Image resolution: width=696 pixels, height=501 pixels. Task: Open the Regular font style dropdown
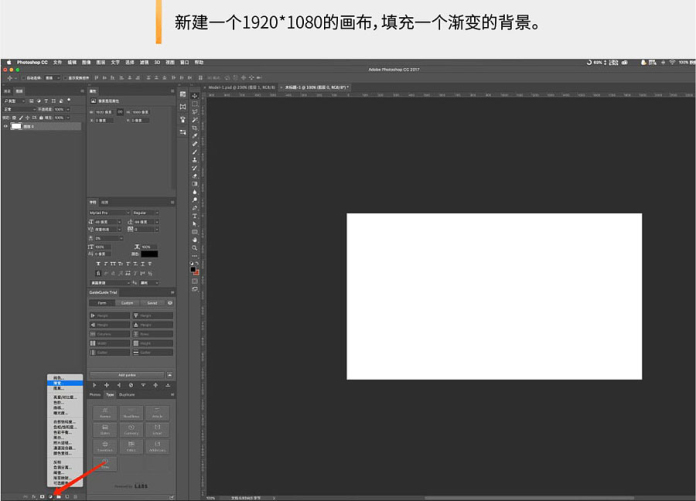pyautogui.click(x=145, y=212)
